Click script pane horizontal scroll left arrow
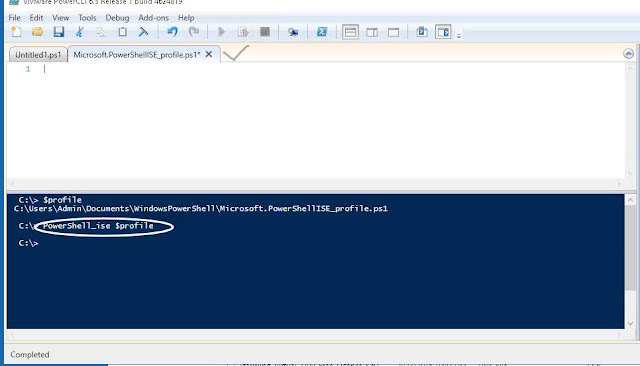640x366 pixels. coord(12,184)
